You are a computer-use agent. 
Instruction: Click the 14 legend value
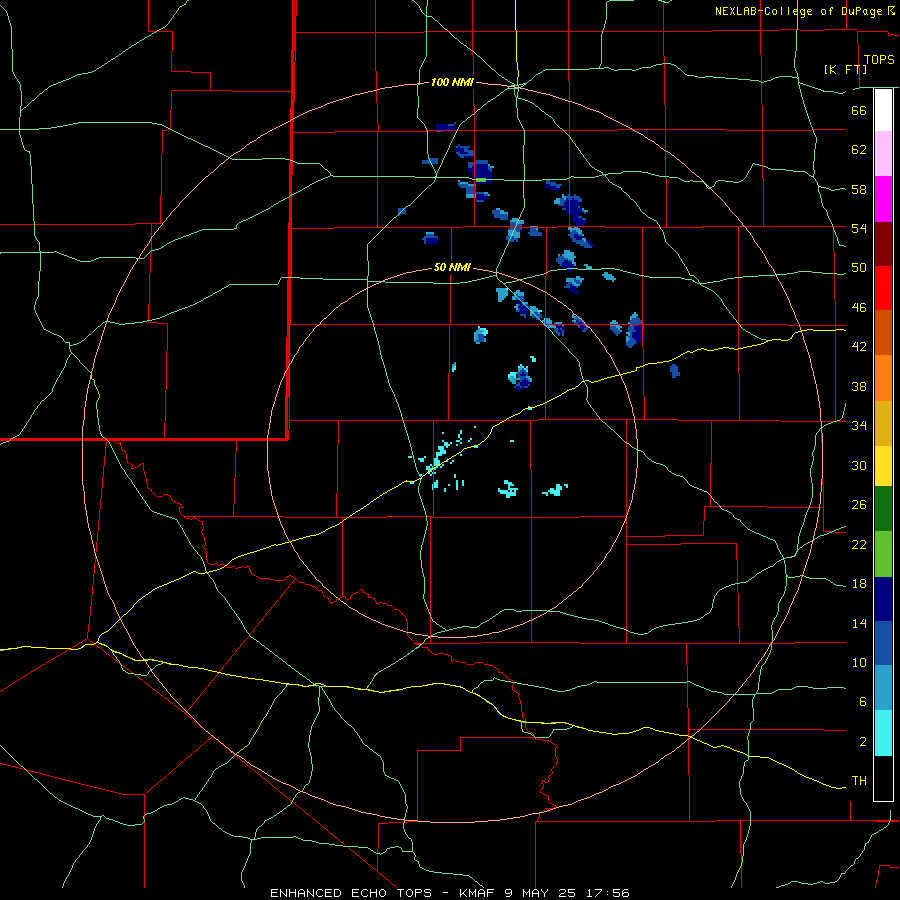[x=859, y=623]
